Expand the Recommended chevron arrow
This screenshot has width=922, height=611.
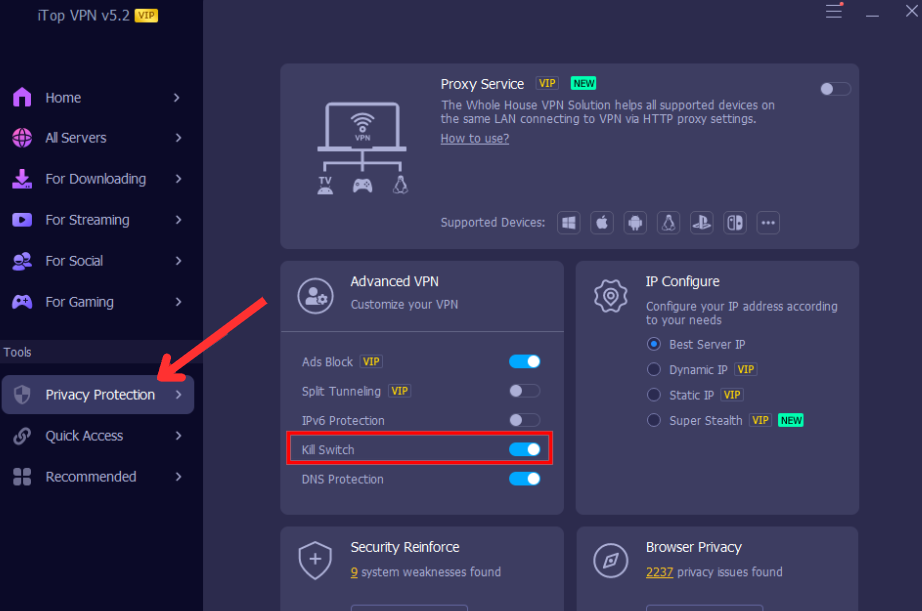point(178,477)
